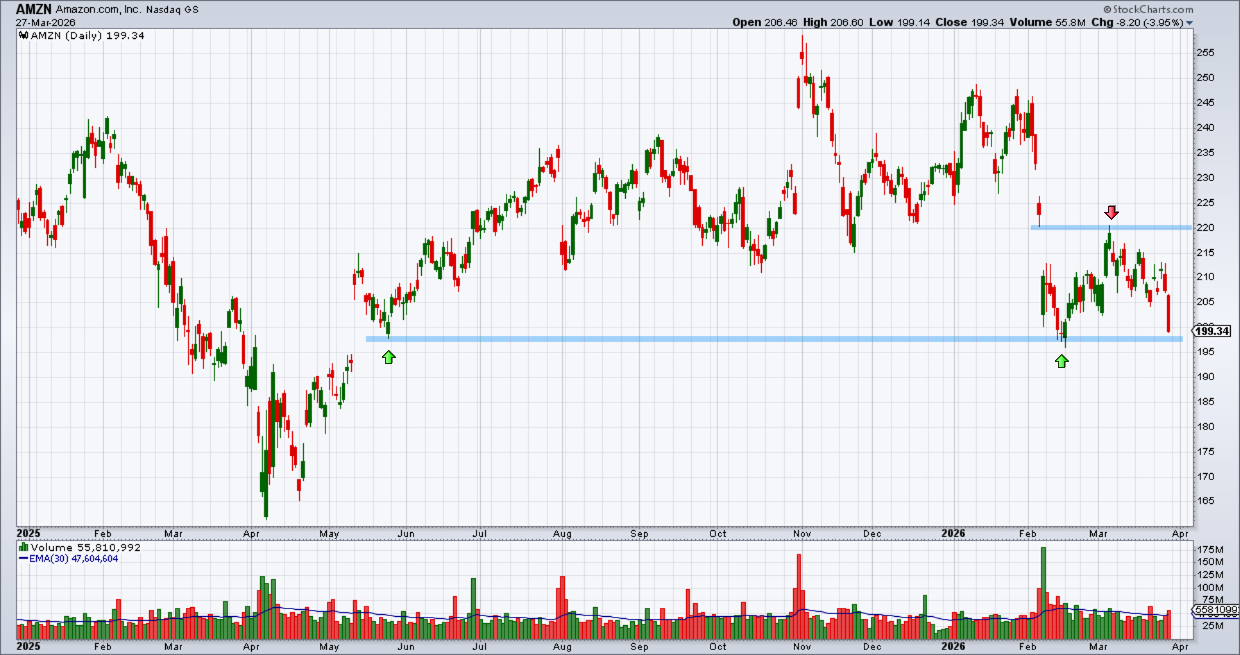This screenshot has height=655, width=1240.
Task: Click the Sep label under the price chart
Action: tap(640, 535)
